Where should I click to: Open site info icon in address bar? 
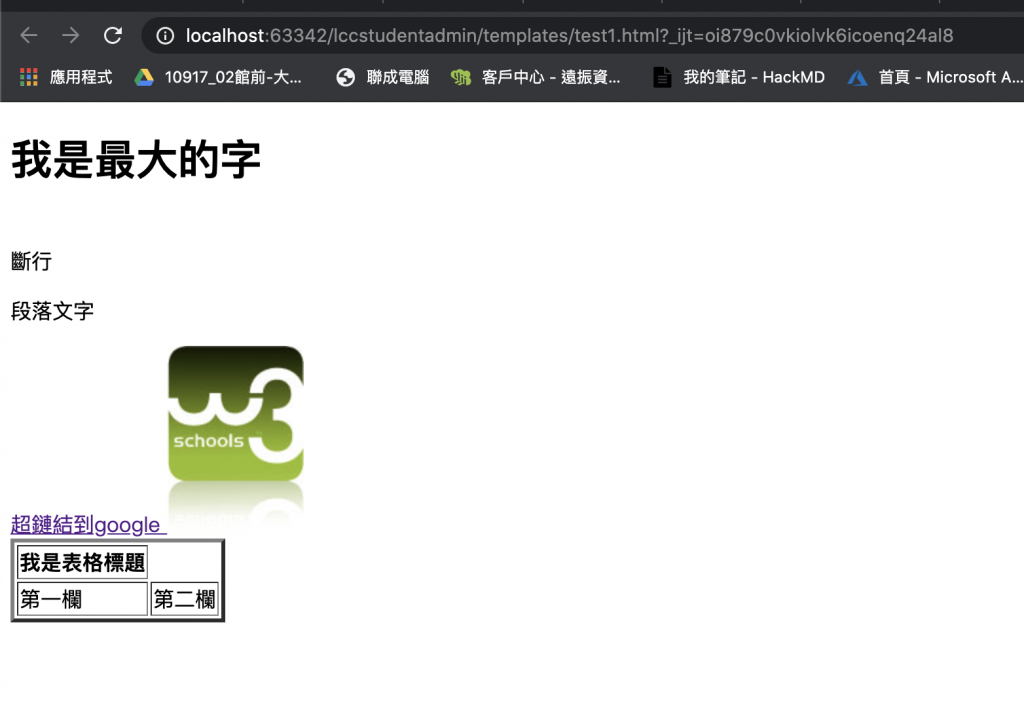tap(165, 35)
